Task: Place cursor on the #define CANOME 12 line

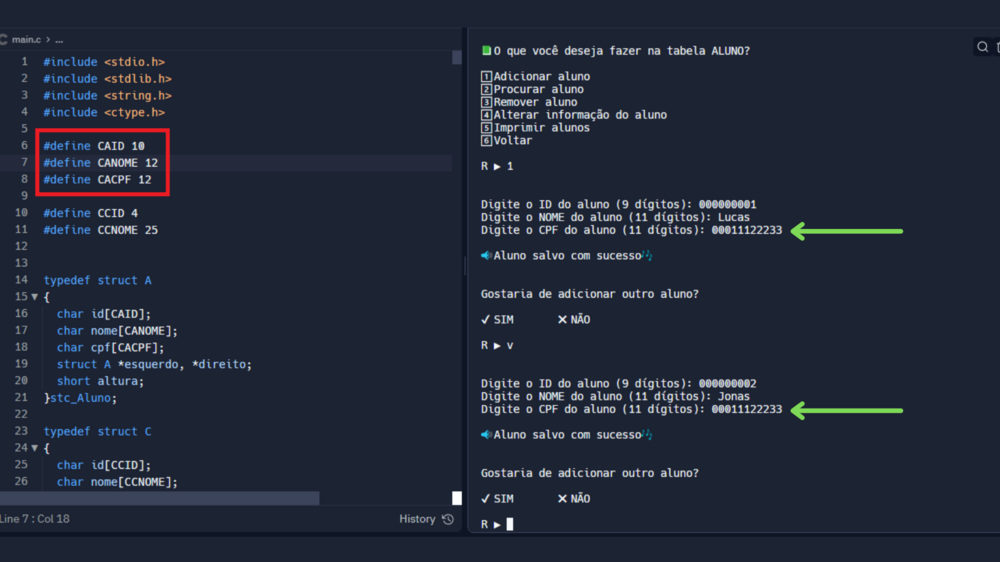Action: point(100,163)
